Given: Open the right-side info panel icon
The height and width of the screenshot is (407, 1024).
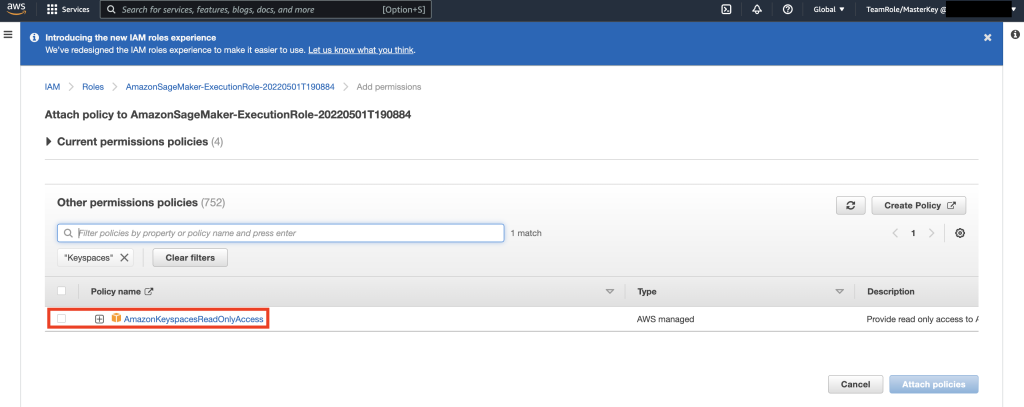Looking at the screenshot, I should point(1016,34).
